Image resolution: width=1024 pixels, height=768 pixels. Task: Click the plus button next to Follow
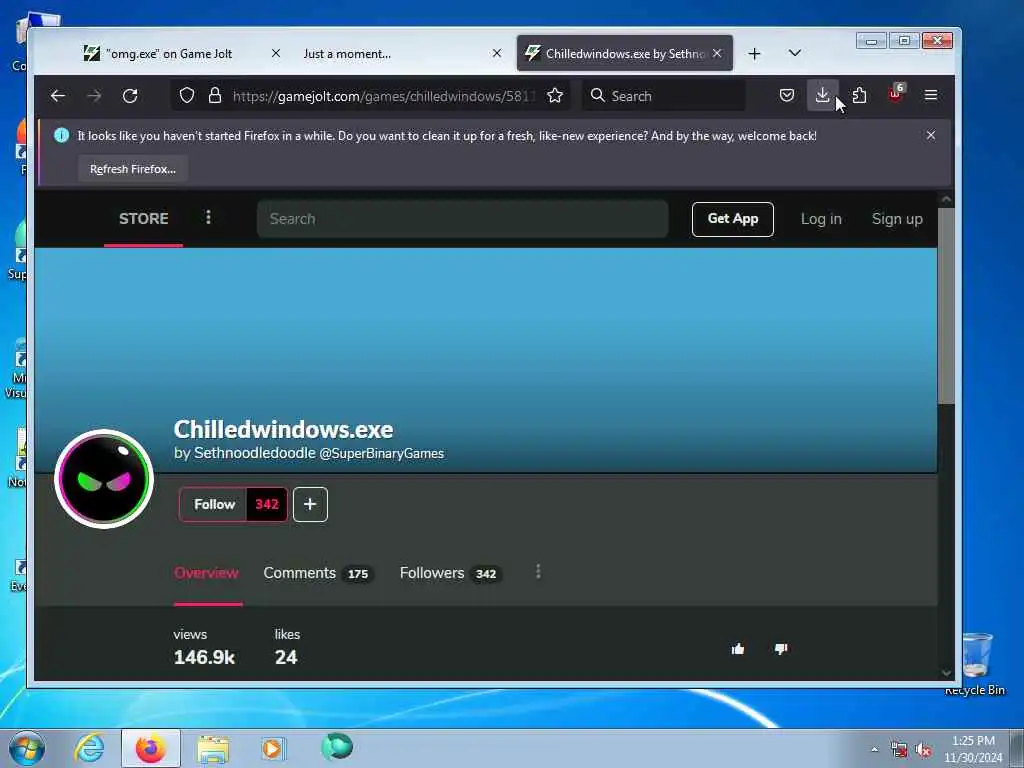[310, 504]
